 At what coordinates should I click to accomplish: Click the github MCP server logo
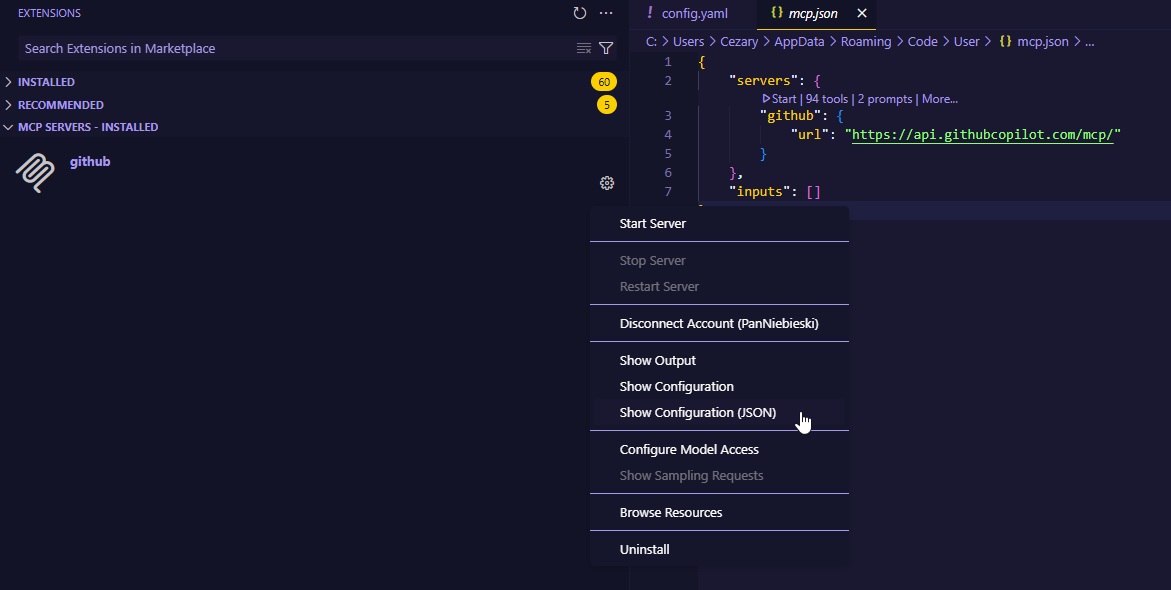tap(35, 173)
